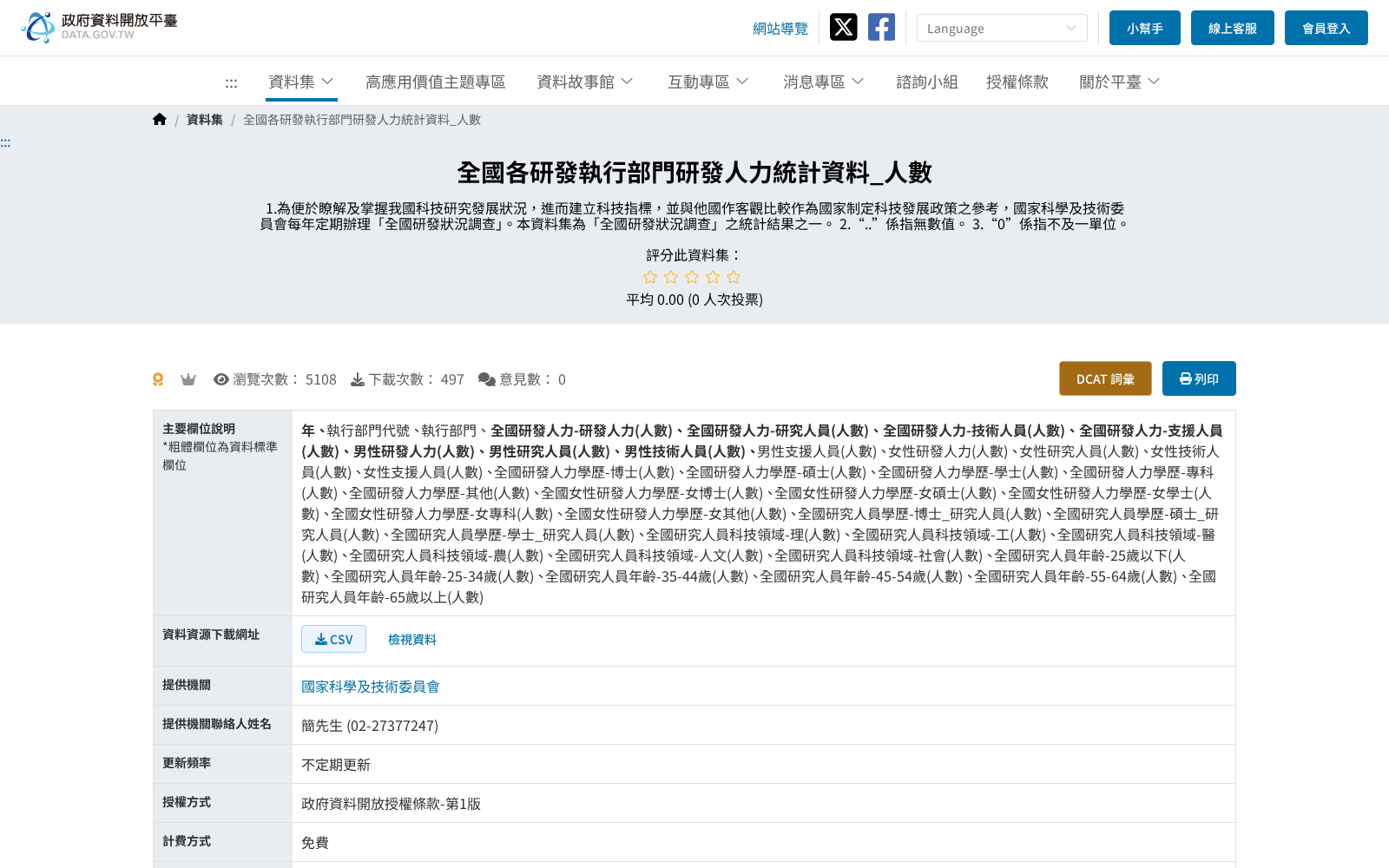Click the 評分此資料集 label
Screen dimensions: 1389x868
click(x=694, y=255)
